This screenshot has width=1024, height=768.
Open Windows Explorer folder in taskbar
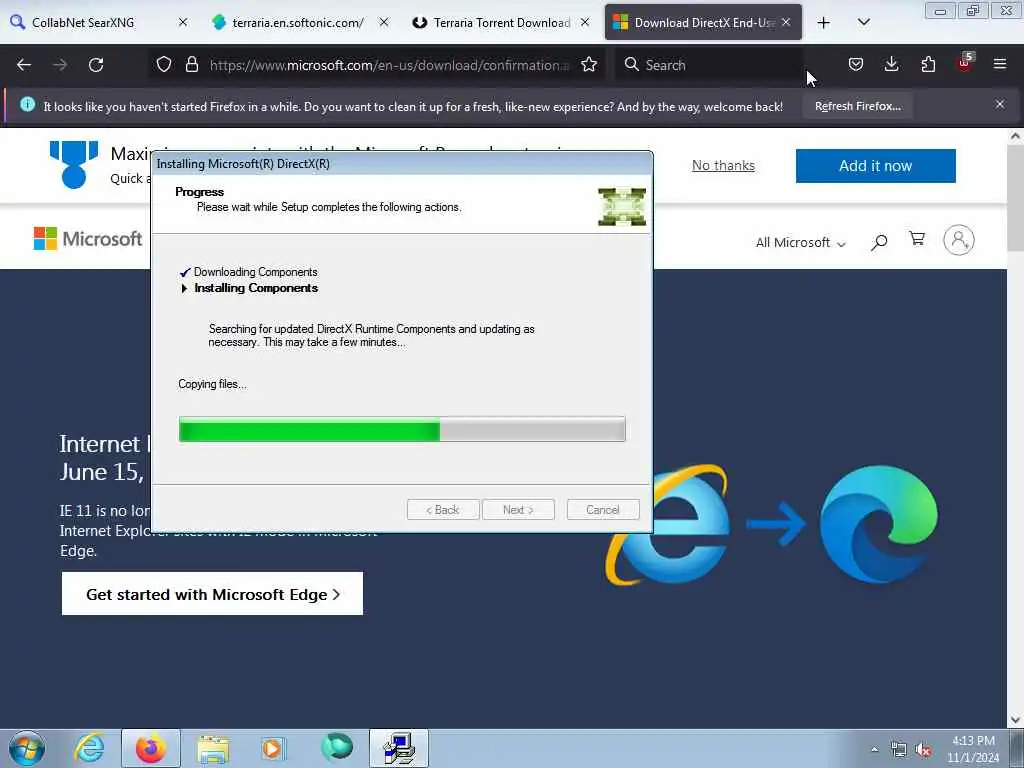coord(213,749)
